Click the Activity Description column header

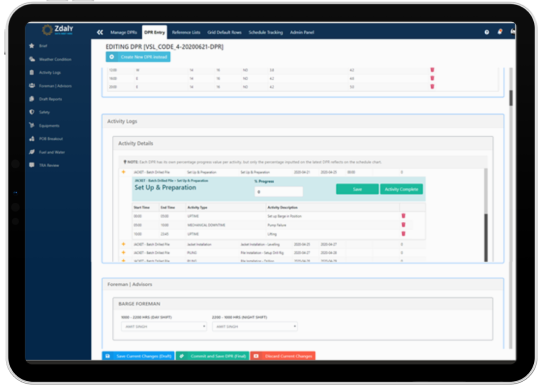pos(283,207)
